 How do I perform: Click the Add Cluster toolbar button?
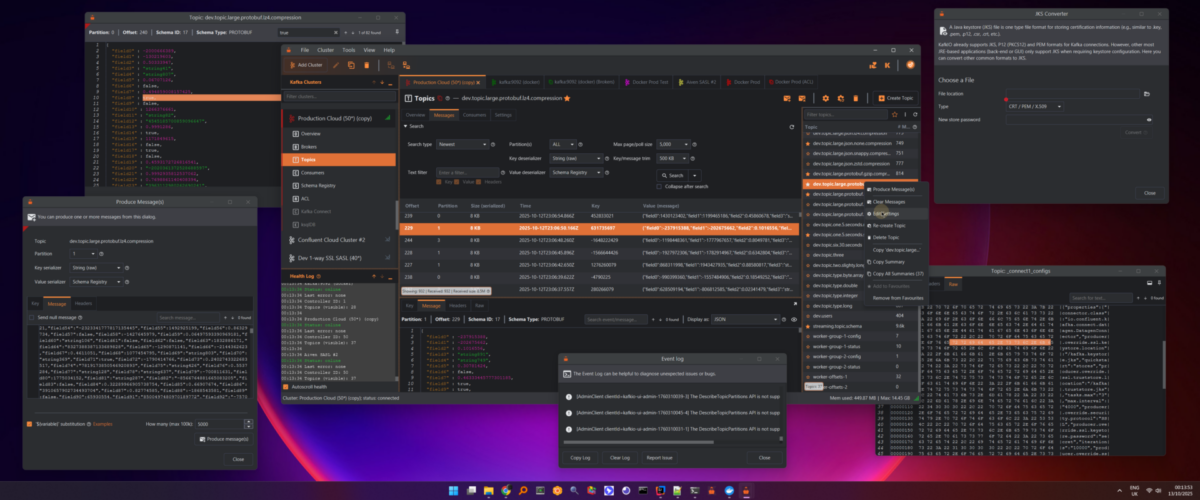coord(305,65)
